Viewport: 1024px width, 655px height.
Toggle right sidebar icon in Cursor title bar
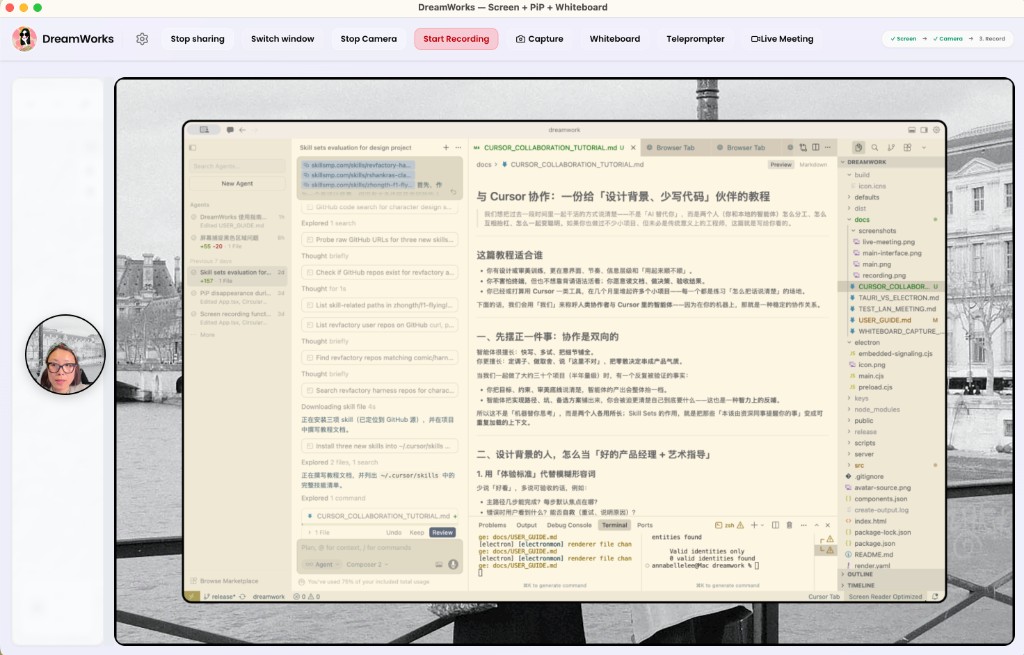(x=923, y=130)
